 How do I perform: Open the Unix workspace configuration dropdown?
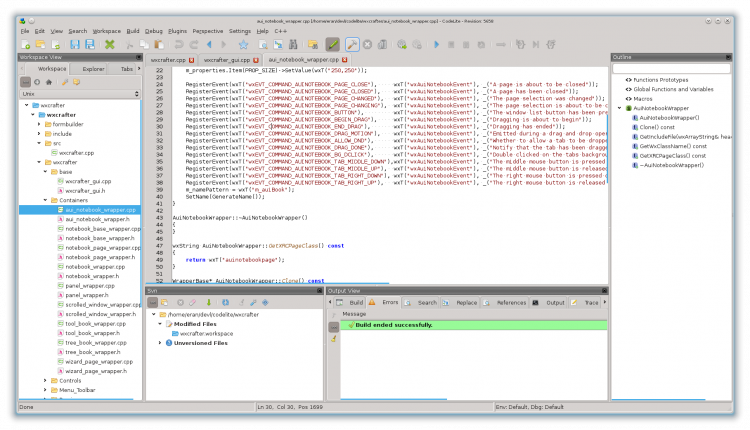click(80, 94)
